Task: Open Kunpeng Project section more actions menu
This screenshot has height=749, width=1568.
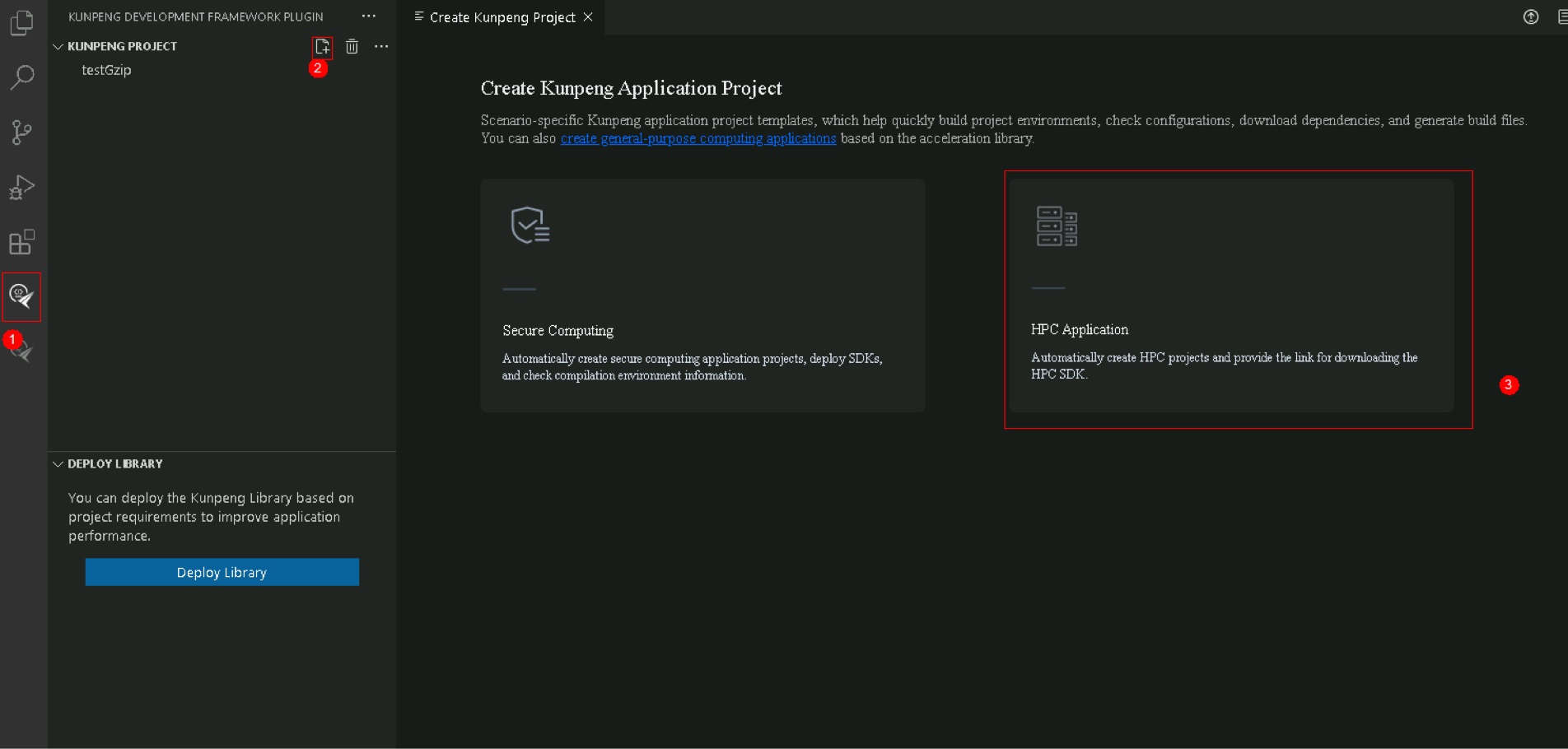Action: click(x=381, y=47)
